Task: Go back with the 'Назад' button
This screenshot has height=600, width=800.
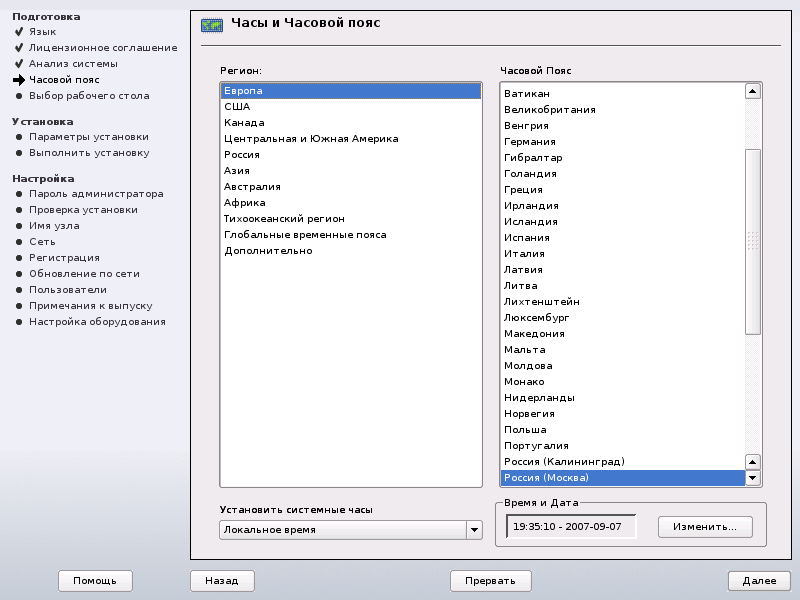Action: 222,581
